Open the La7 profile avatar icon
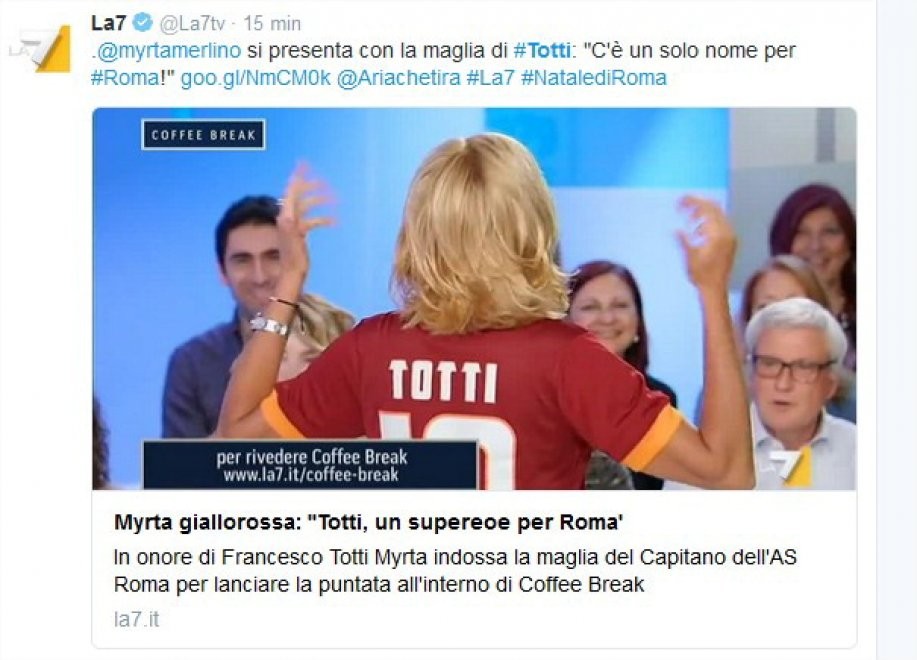The width and height of the screenshot is (917, 660). [x=40, y=49]
